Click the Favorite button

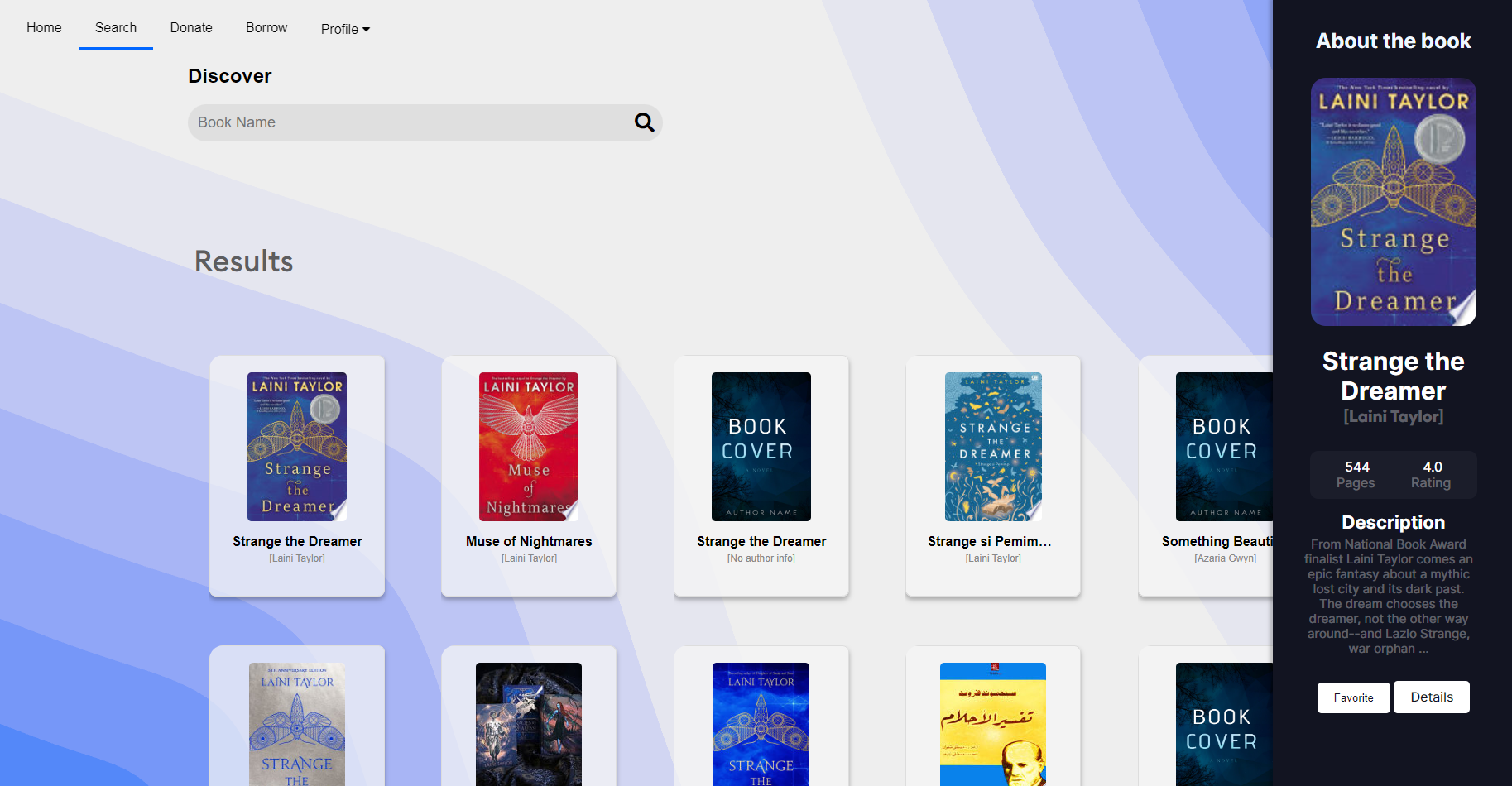point(1353,697)
